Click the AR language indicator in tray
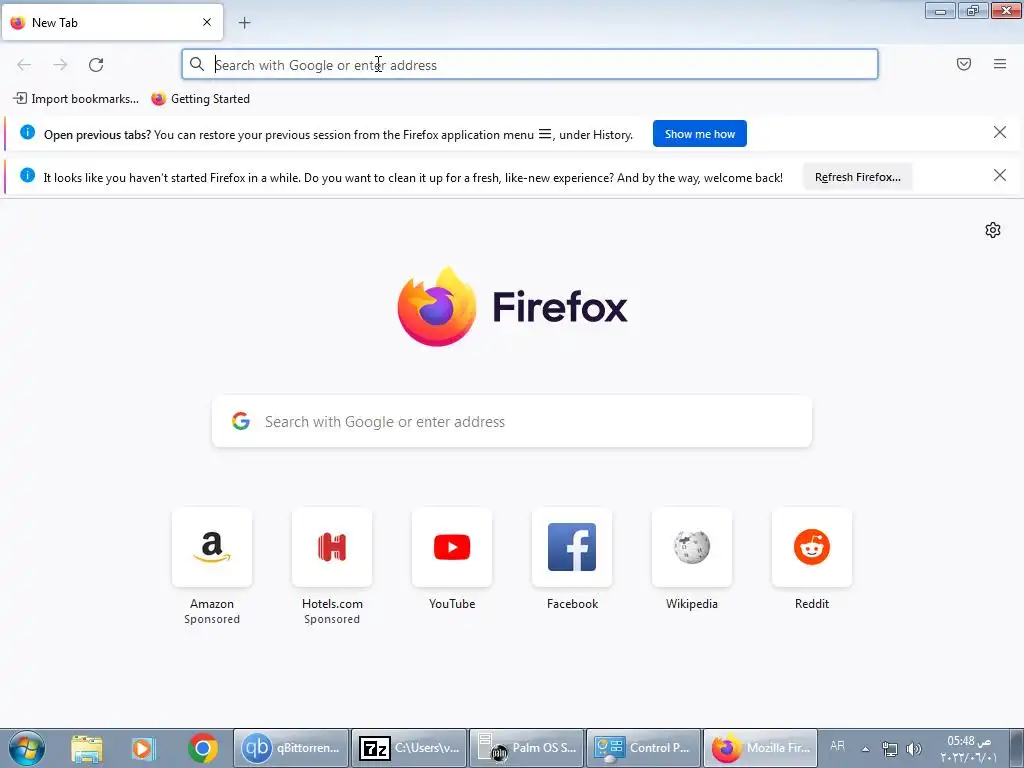Screen dimensions: 1024x768 pyautogui.click(x=837, y=746)
